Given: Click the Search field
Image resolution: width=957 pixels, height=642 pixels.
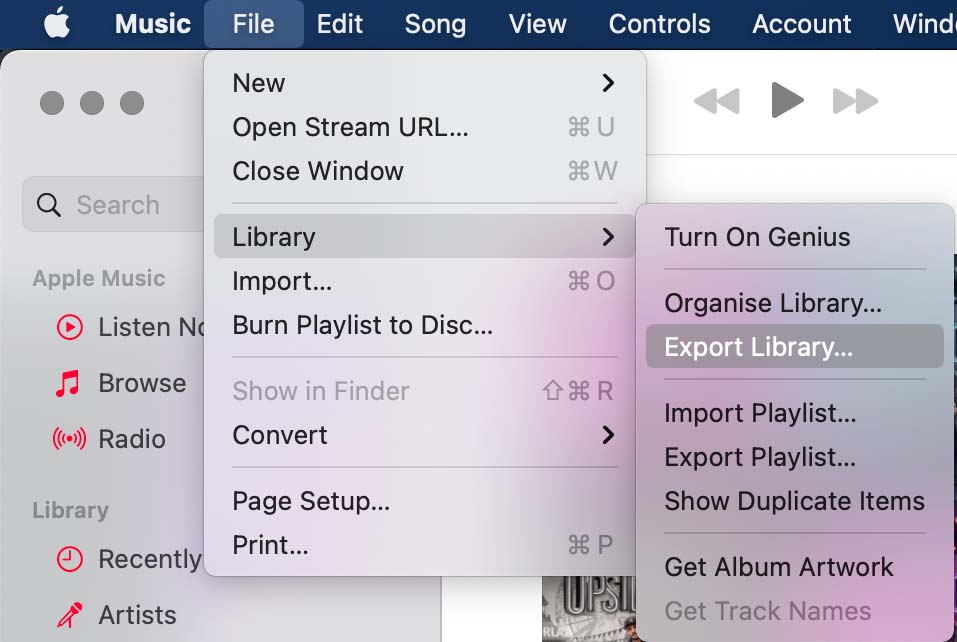Looking at the screenshot, I should (x=115, y=205).
